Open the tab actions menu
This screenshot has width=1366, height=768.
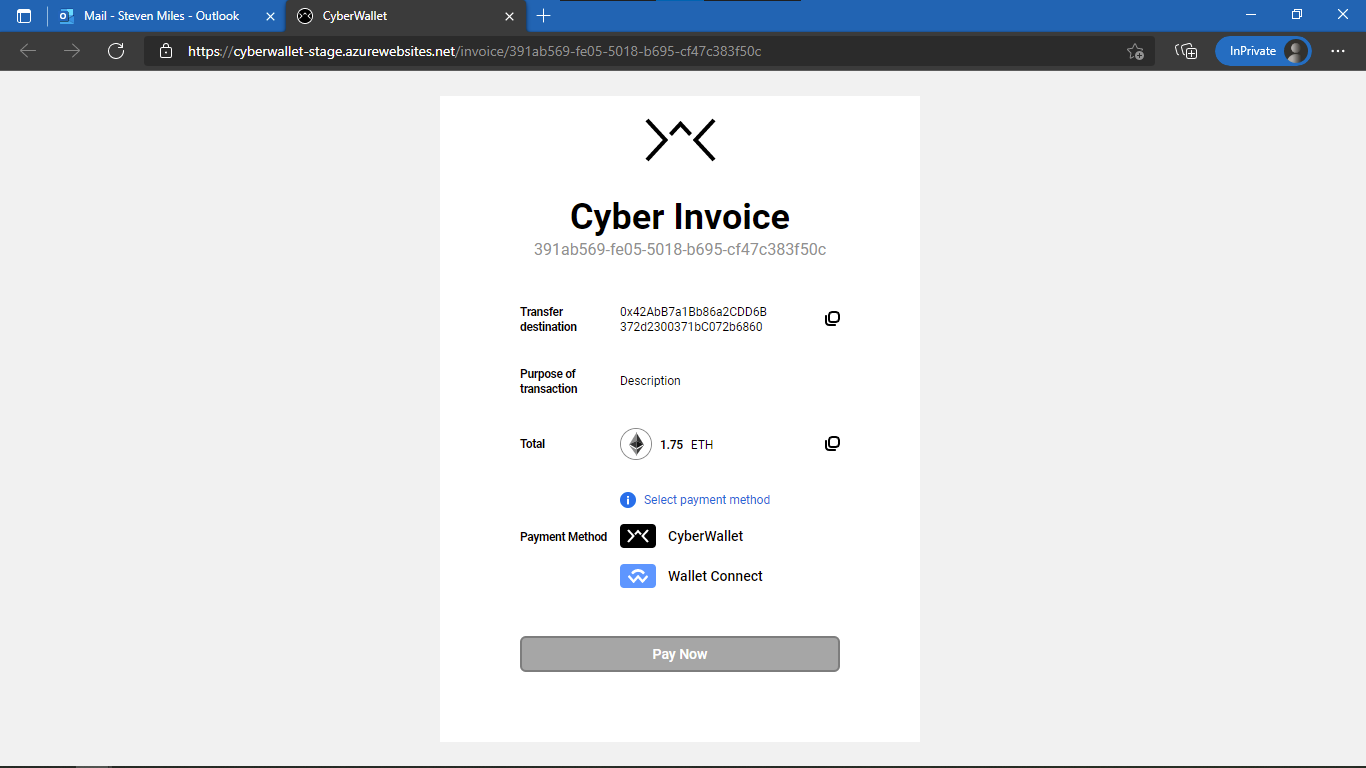[x=24, y=16]
